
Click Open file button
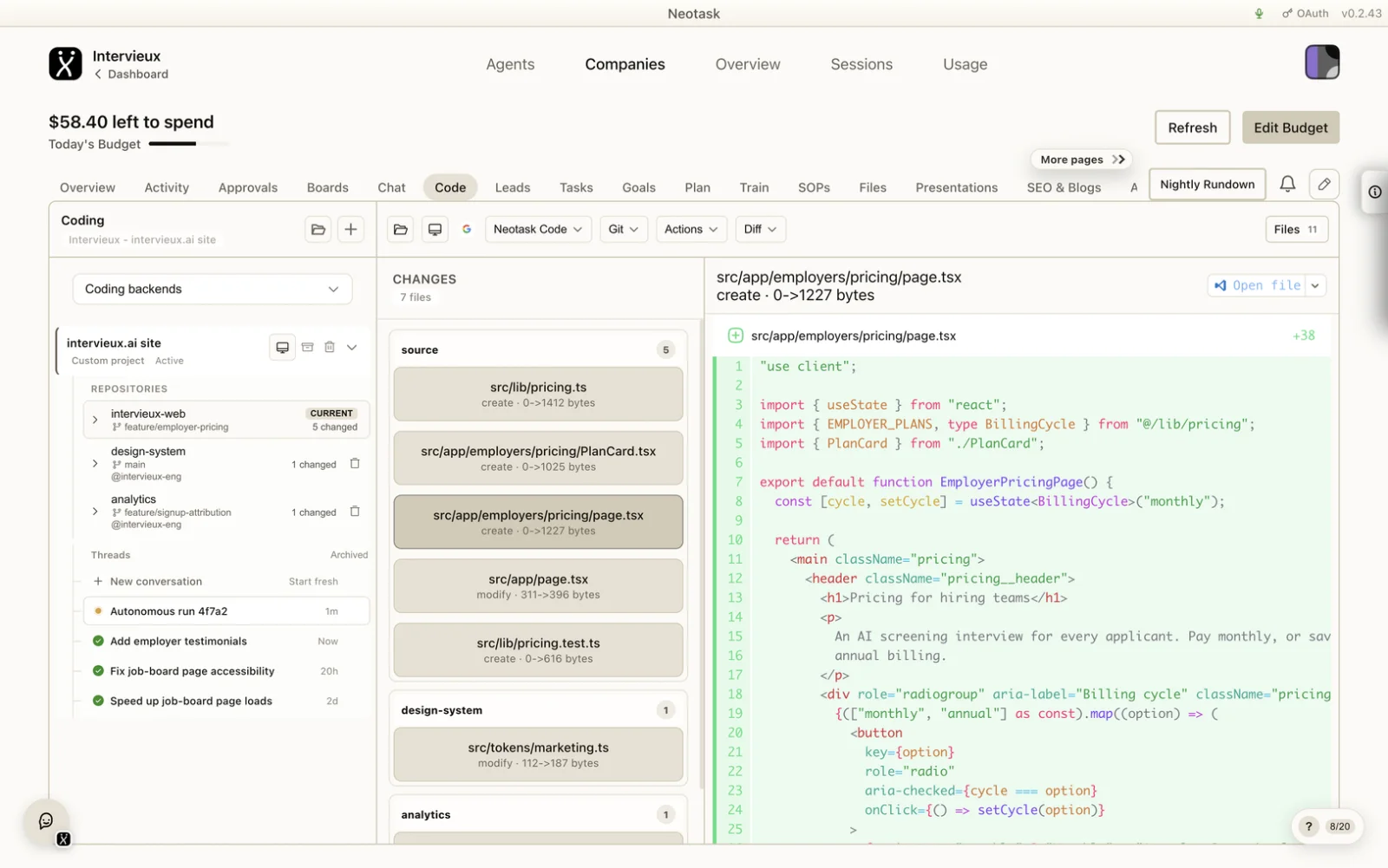[x=1257, y=285]
